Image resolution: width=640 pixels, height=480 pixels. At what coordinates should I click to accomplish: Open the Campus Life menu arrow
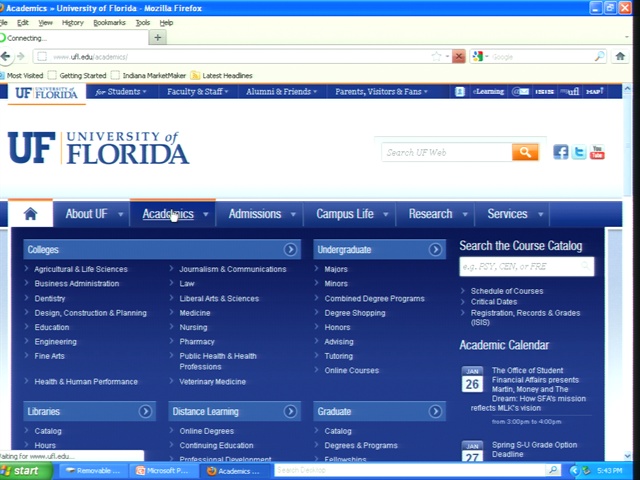coord(385,214)
